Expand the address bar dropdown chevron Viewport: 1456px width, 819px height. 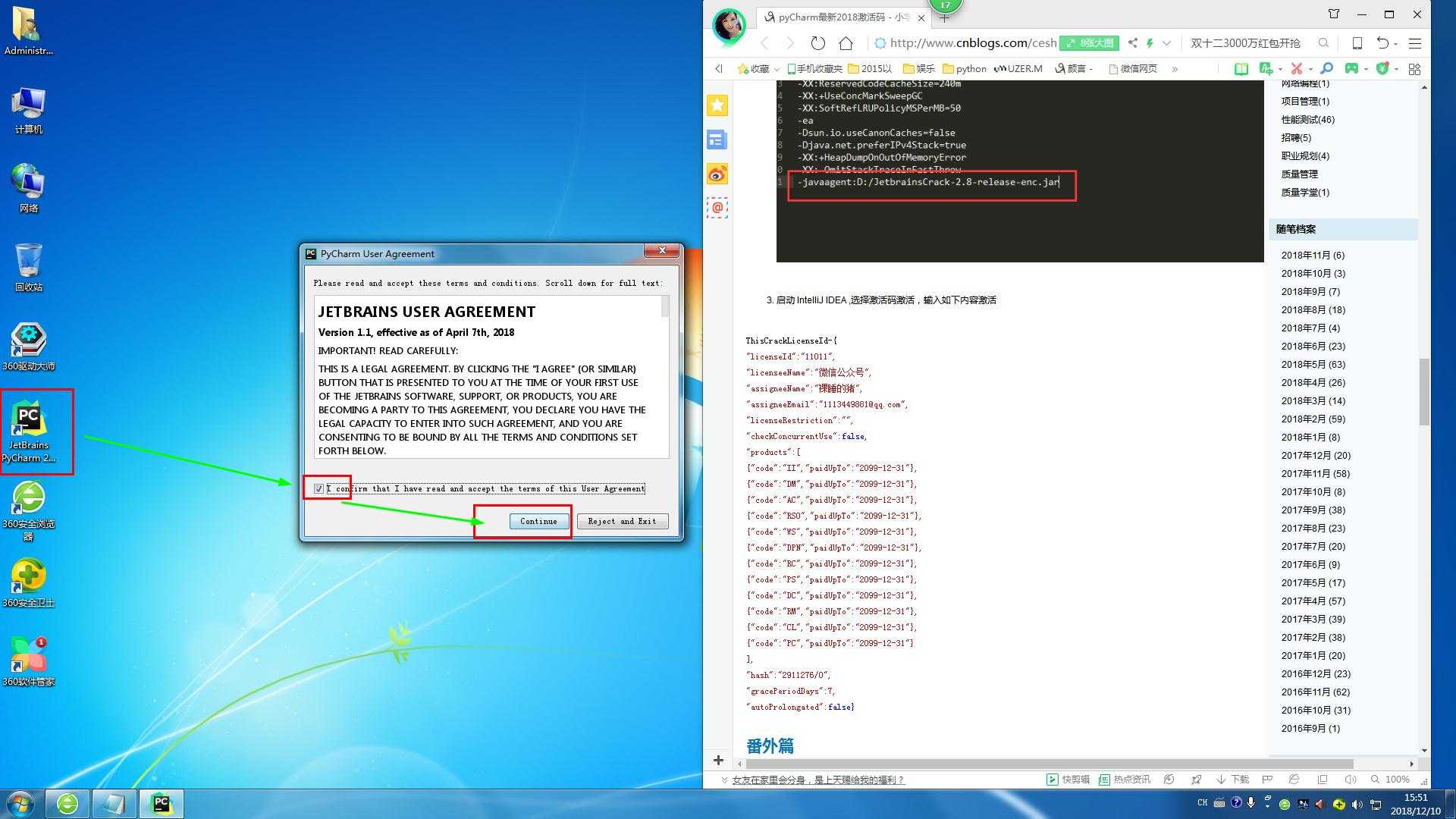tap(1166, 43)
